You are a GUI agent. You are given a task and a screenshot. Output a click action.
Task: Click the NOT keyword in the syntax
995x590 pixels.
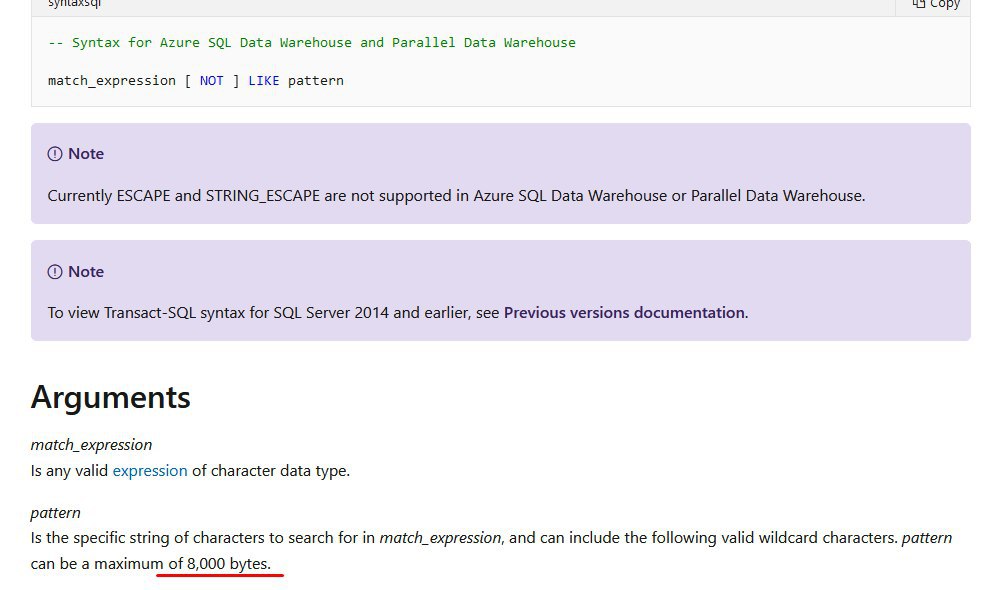point(212,80)
